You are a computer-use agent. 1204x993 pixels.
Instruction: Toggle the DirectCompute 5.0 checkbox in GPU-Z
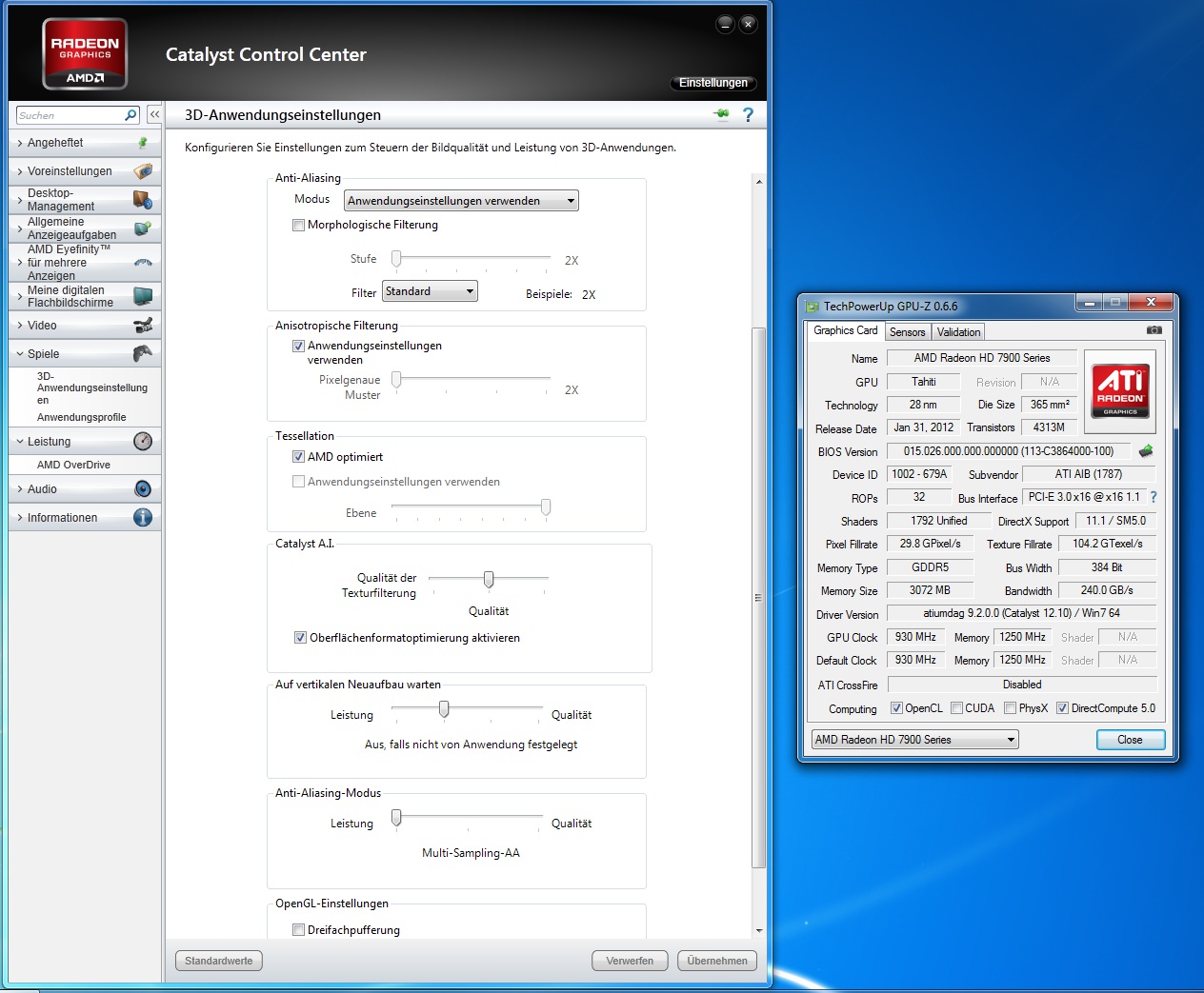[1062, 708]
